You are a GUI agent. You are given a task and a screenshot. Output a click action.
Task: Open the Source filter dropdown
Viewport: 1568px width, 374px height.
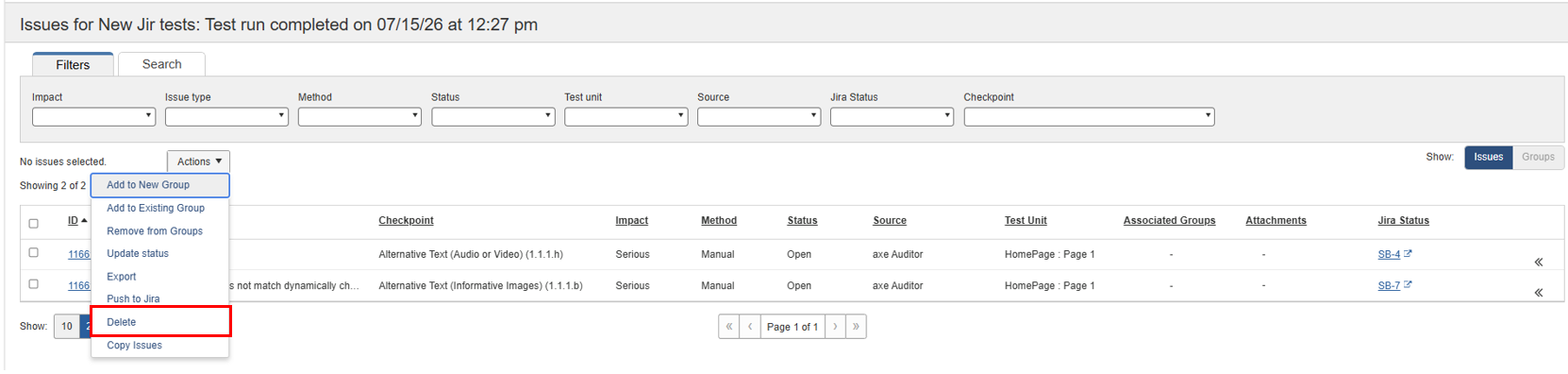[x=759, y=116]
